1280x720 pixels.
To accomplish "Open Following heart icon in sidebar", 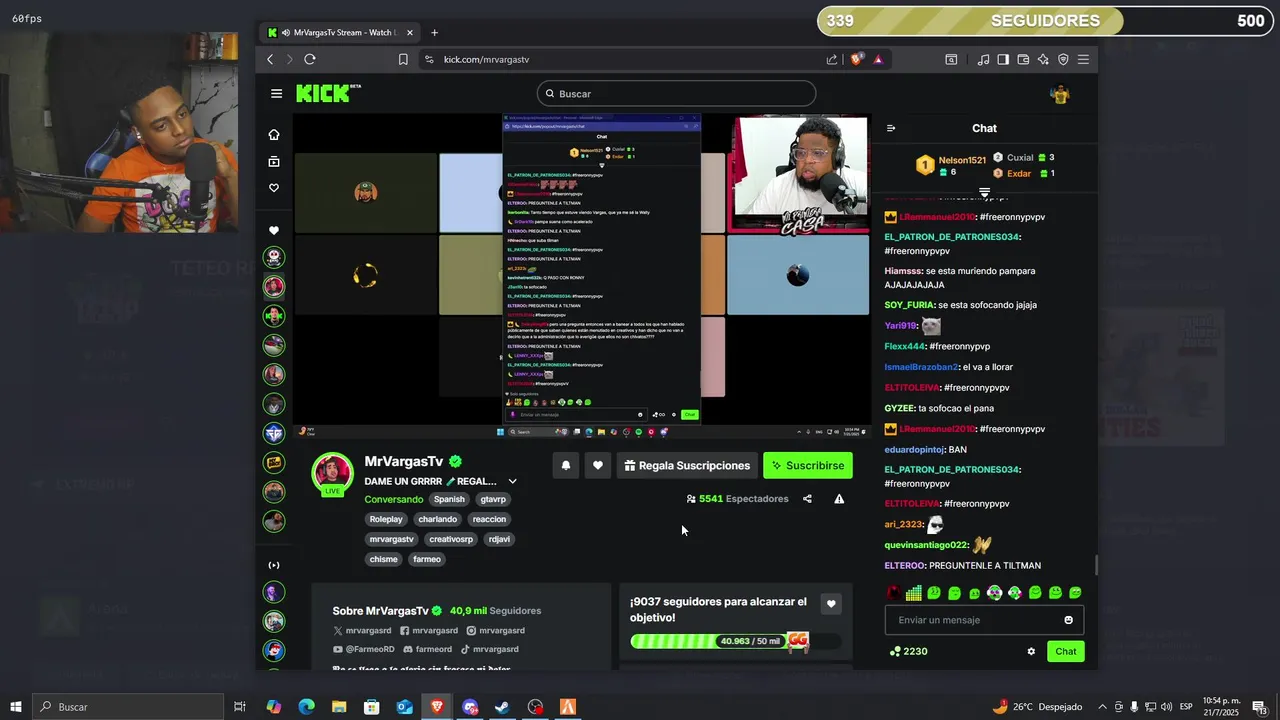I will [274, 188].
